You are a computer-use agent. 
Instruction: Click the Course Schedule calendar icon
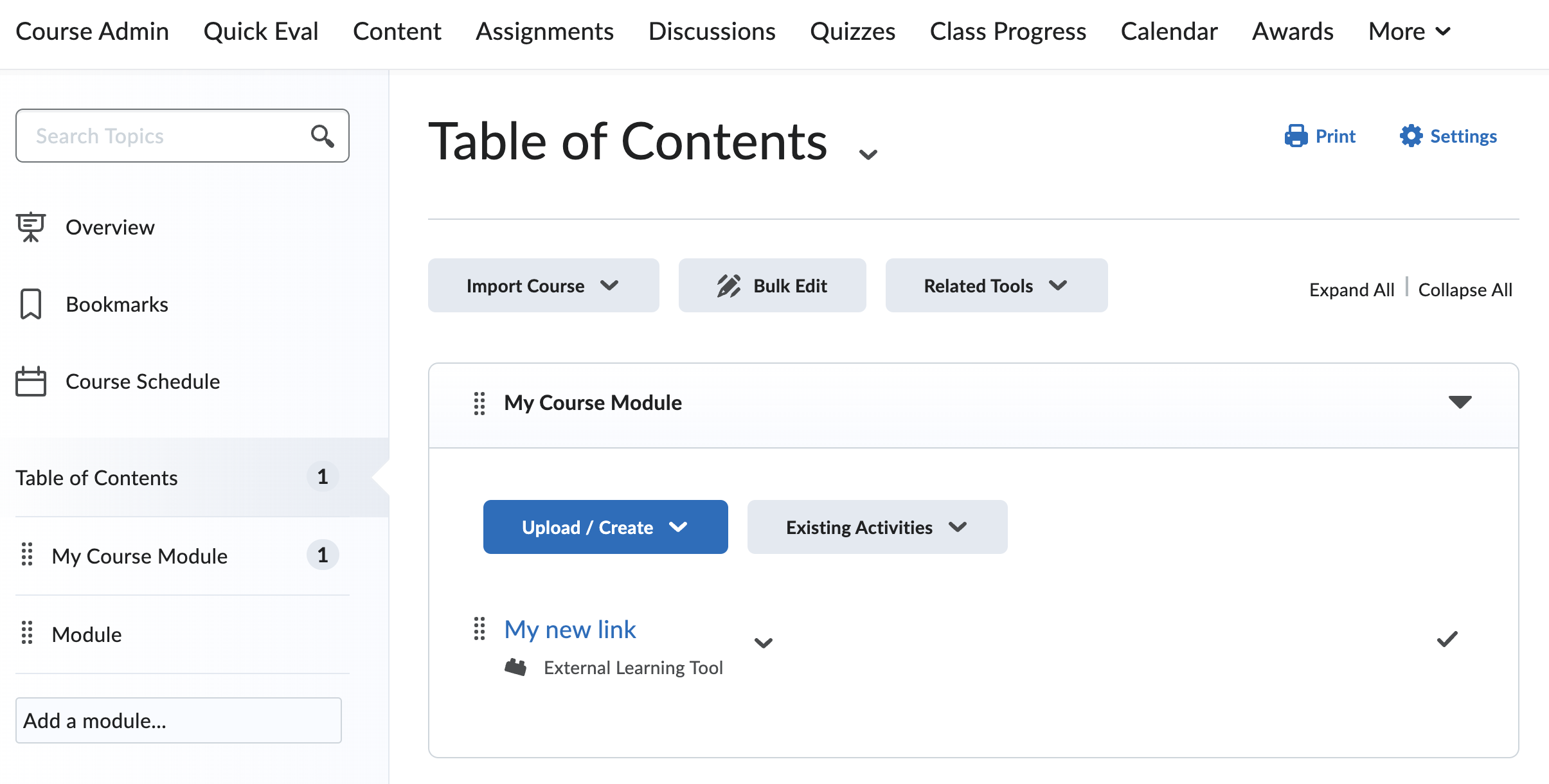[30, 381]
